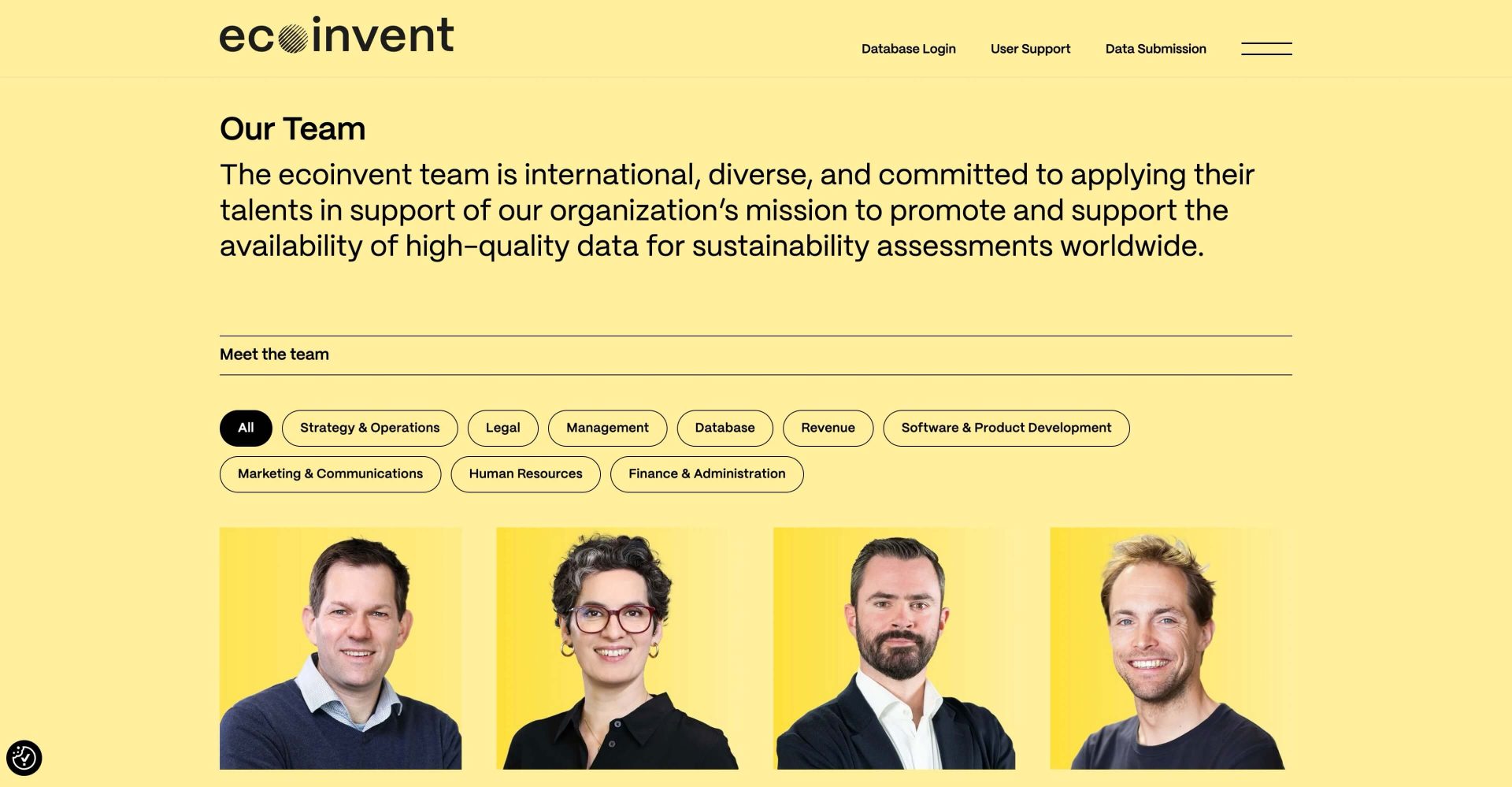Filter by Revenue department
Screen dimensions: 1512x787
[x=828, y=428]
